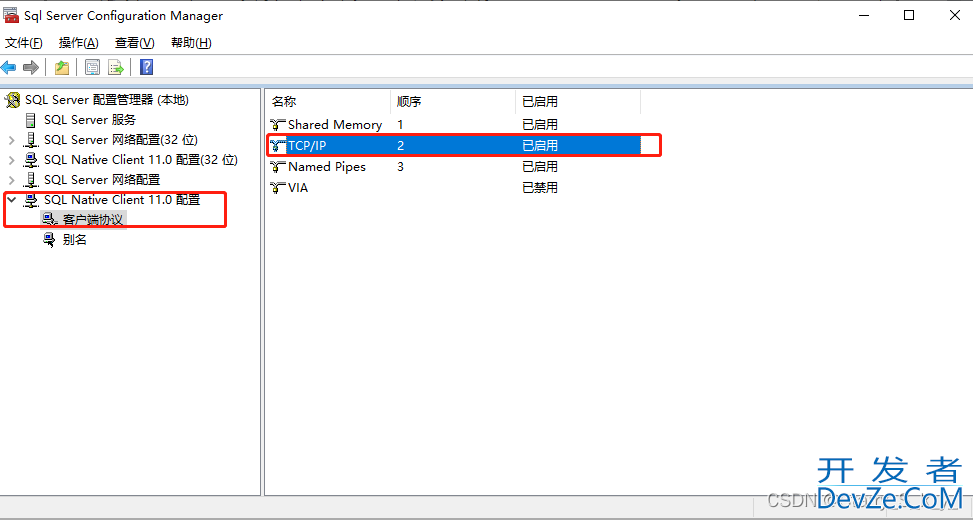Screen dimensions: 973x520
Task: Click the TCP/IP protocol icon
Action: click(x=277, y=146)
